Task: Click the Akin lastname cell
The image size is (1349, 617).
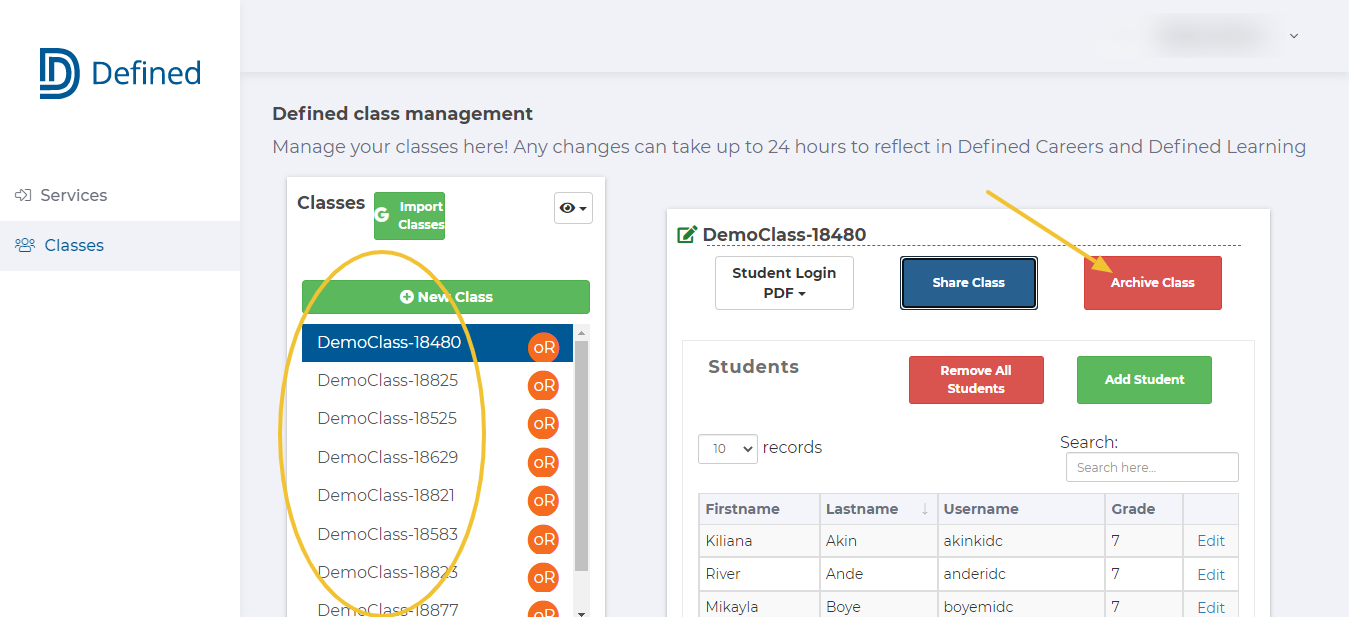Action: click(x=879, y=541)
